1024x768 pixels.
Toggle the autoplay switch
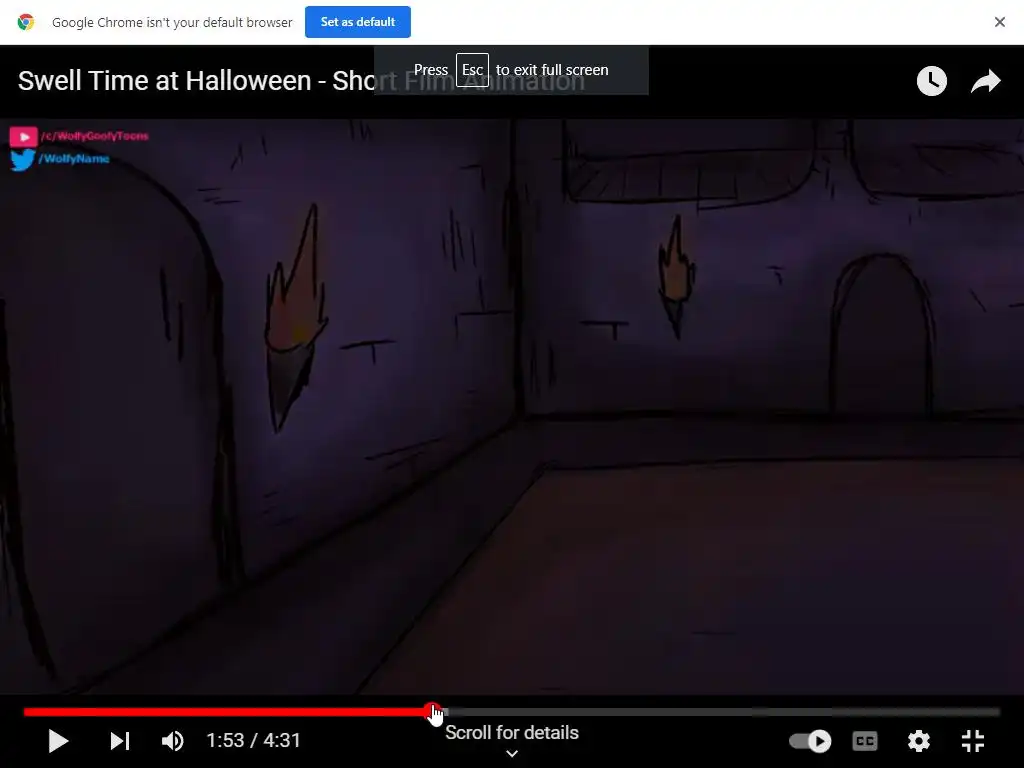point(810,741)
